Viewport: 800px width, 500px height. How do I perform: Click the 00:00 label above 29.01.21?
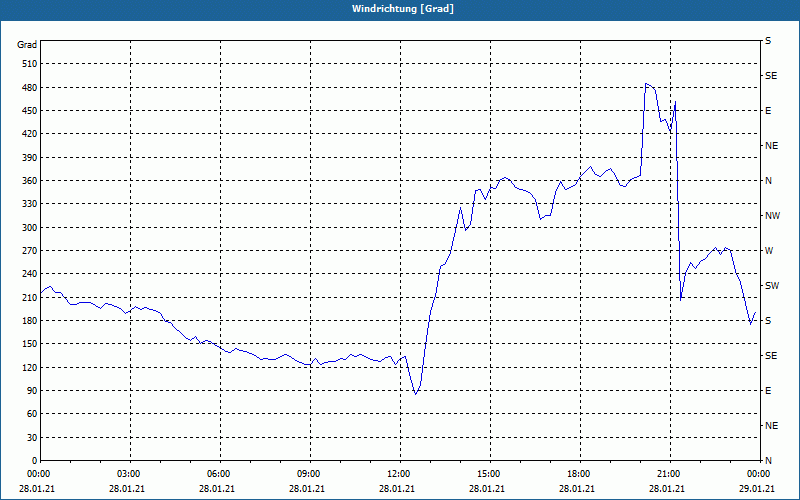tap(757, 474)
